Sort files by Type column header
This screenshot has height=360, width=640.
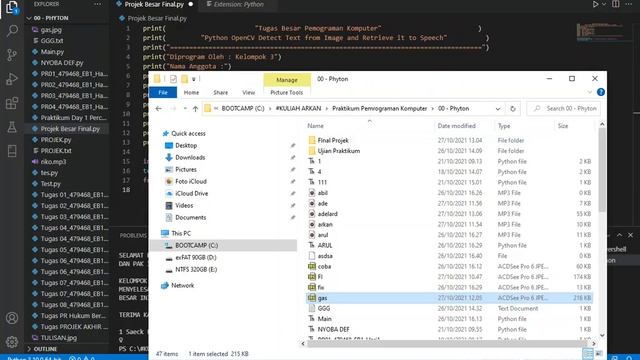[x=504, y=126]
